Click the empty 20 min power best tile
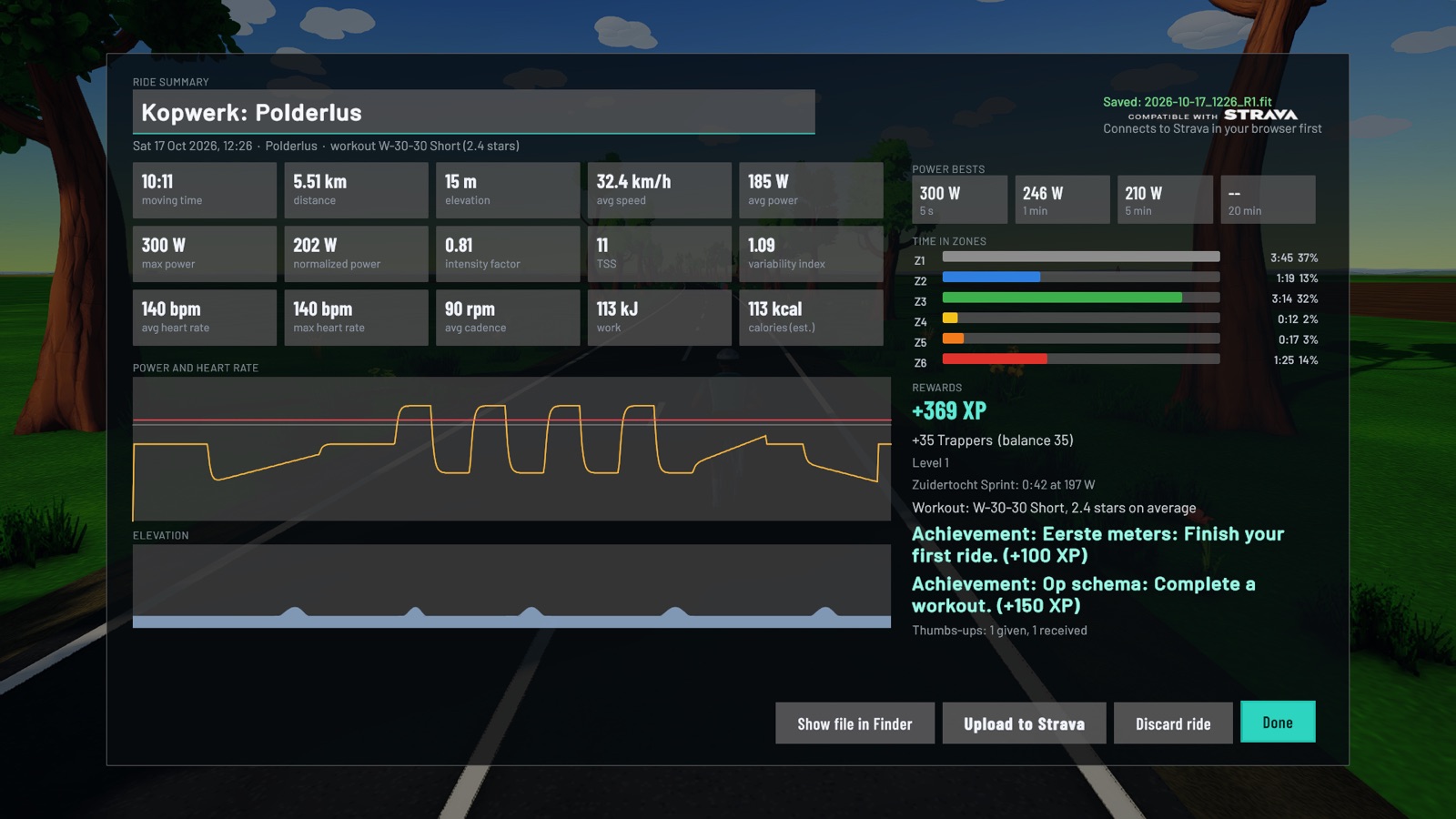This screenshot has width=1456, height=819. coord(1268,199)
